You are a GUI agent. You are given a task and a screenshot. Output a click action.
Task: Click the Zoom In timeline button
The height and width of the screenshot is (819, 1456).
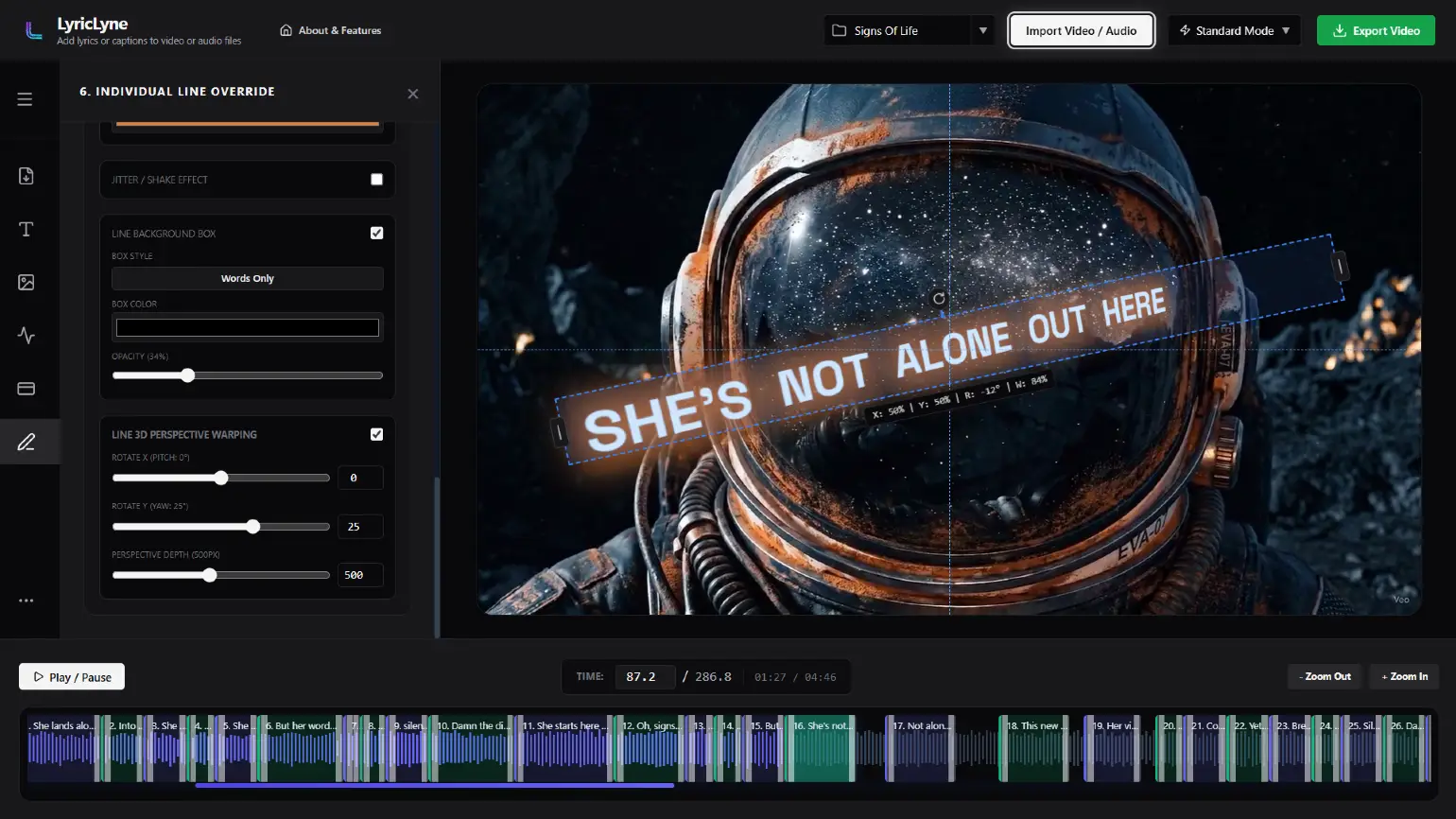[x=1404, y=676]
